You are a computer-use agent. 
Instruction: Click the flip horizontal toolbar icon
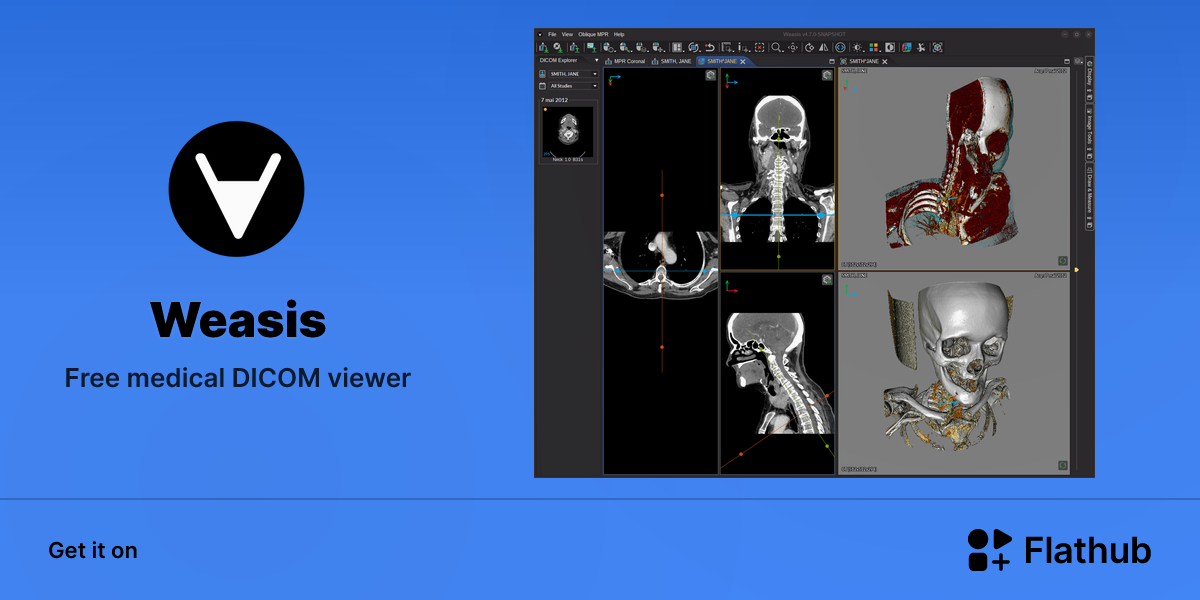click(x=824, y=47)
